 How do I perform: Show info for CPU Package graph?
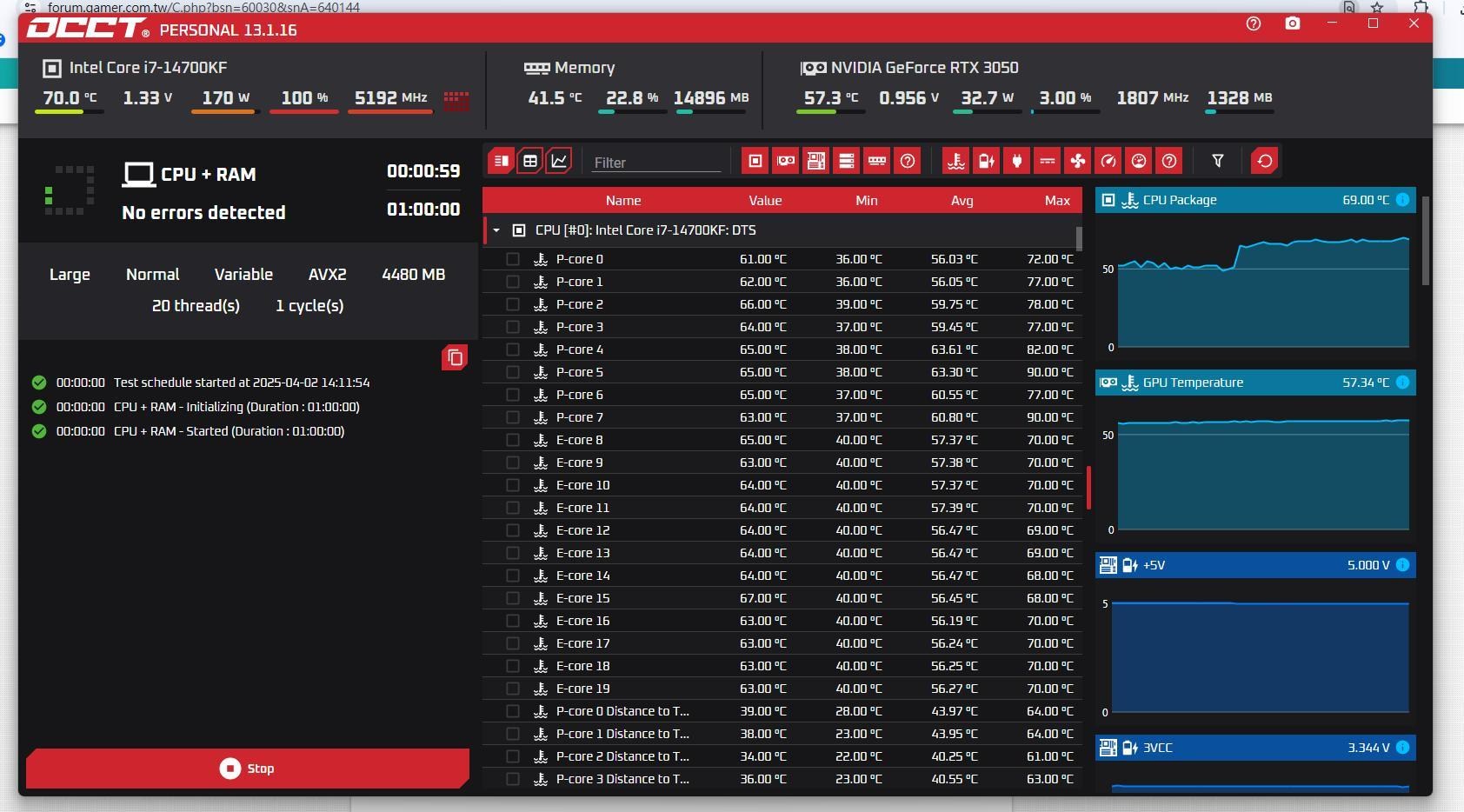[x=1402, y=200]
